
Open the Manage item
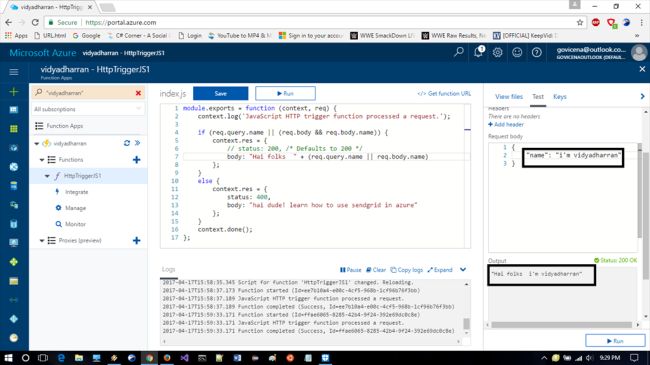75,208
